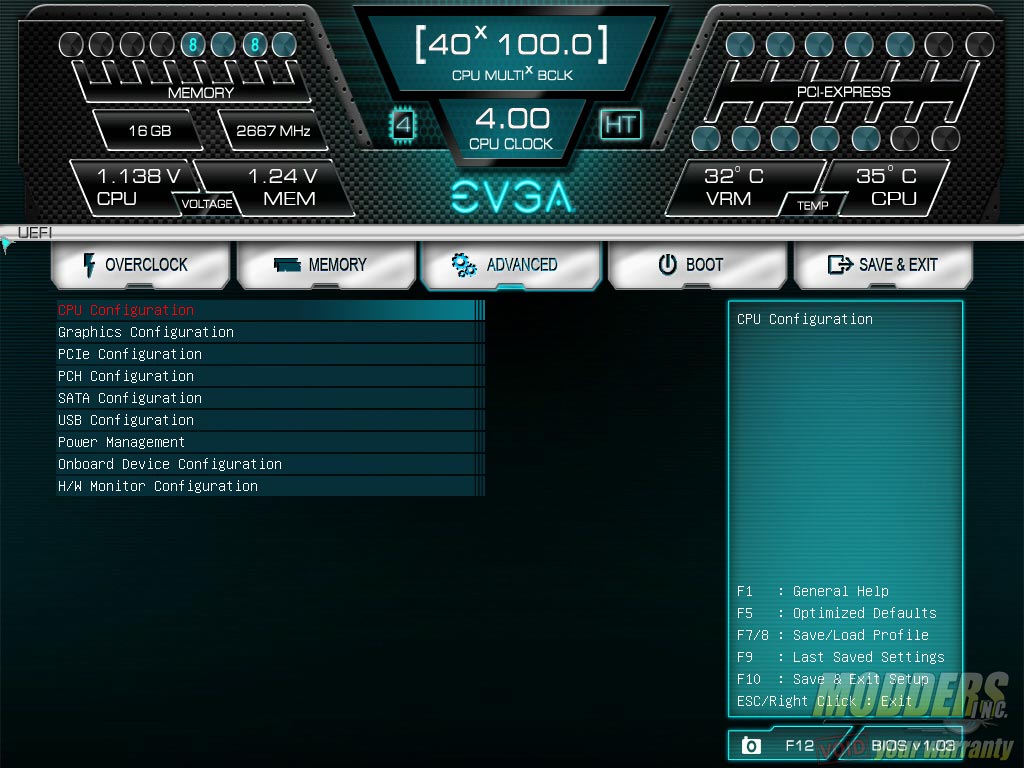Click the exit arrow icon
Image resolution: width=1024 pixels, height=768 pixels.
click(x=840, y=264)
